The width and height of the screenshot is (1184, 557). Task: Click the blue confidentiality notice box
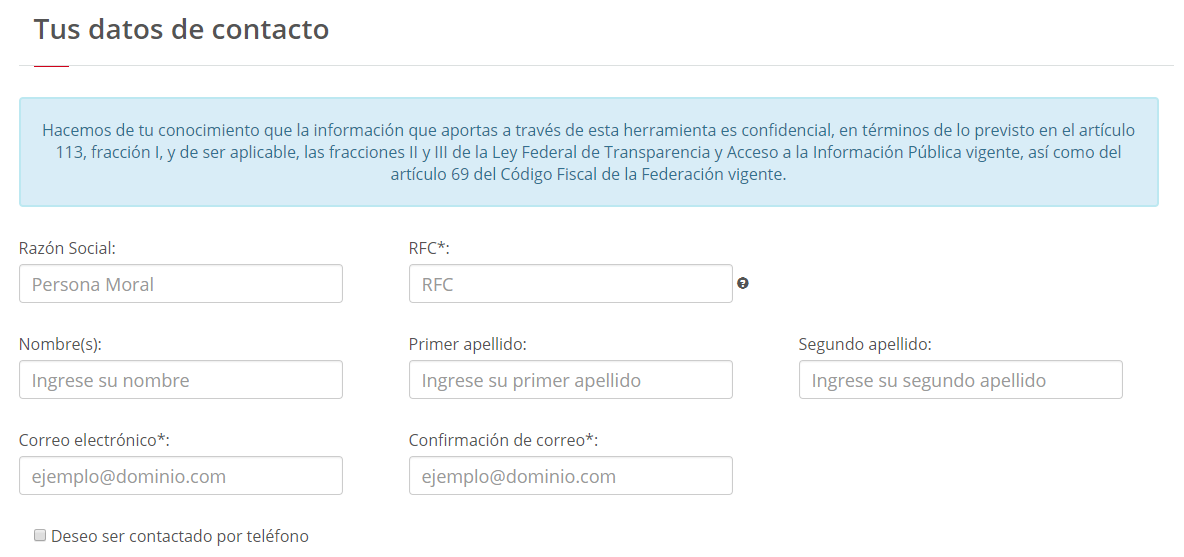pos(588,152)
